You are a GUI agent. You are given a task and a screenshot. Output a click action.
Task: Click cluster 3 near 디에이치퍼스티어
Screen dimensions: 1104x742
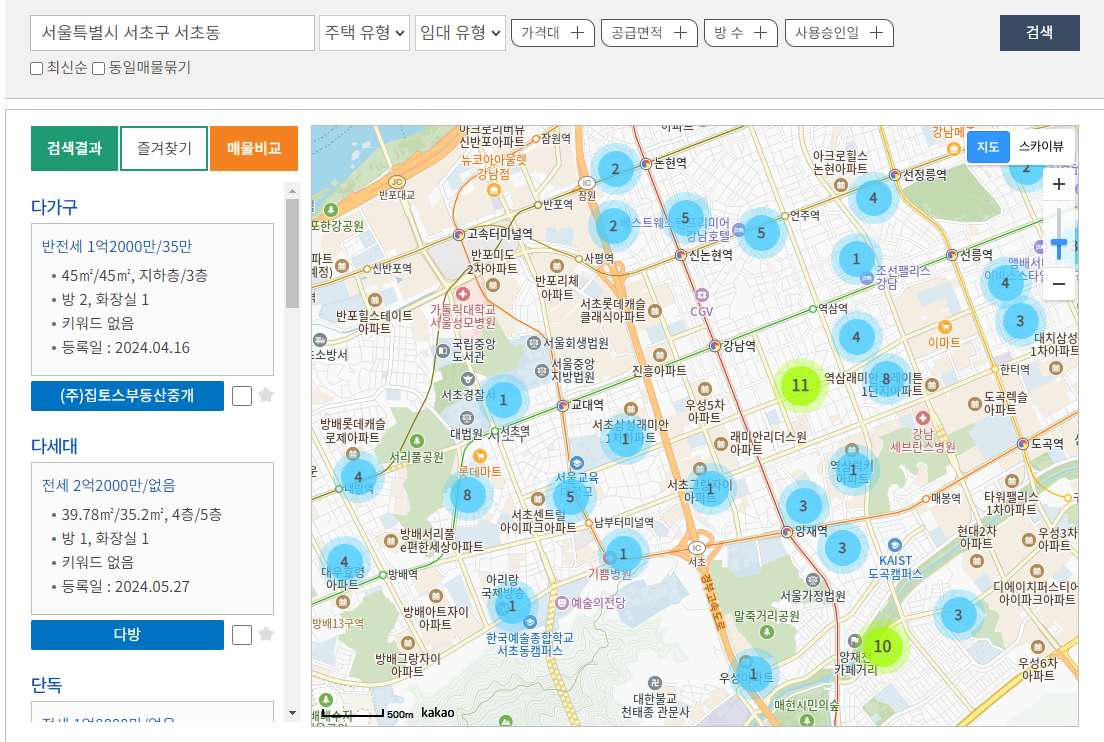pyautogui.click(x=958, y=615)
